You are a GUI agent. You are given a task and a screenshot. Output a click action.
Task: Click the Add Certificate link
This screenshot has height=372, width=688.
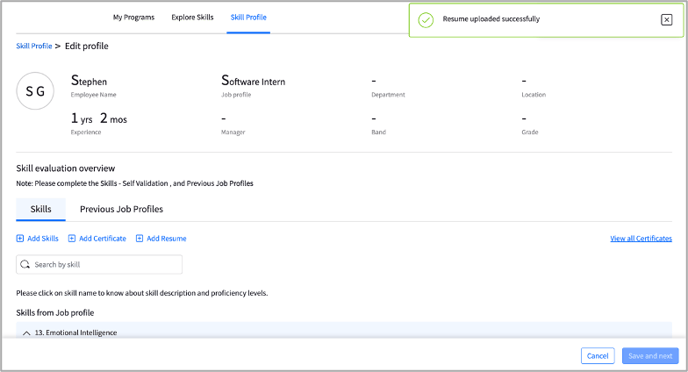(x=102, y=238)
